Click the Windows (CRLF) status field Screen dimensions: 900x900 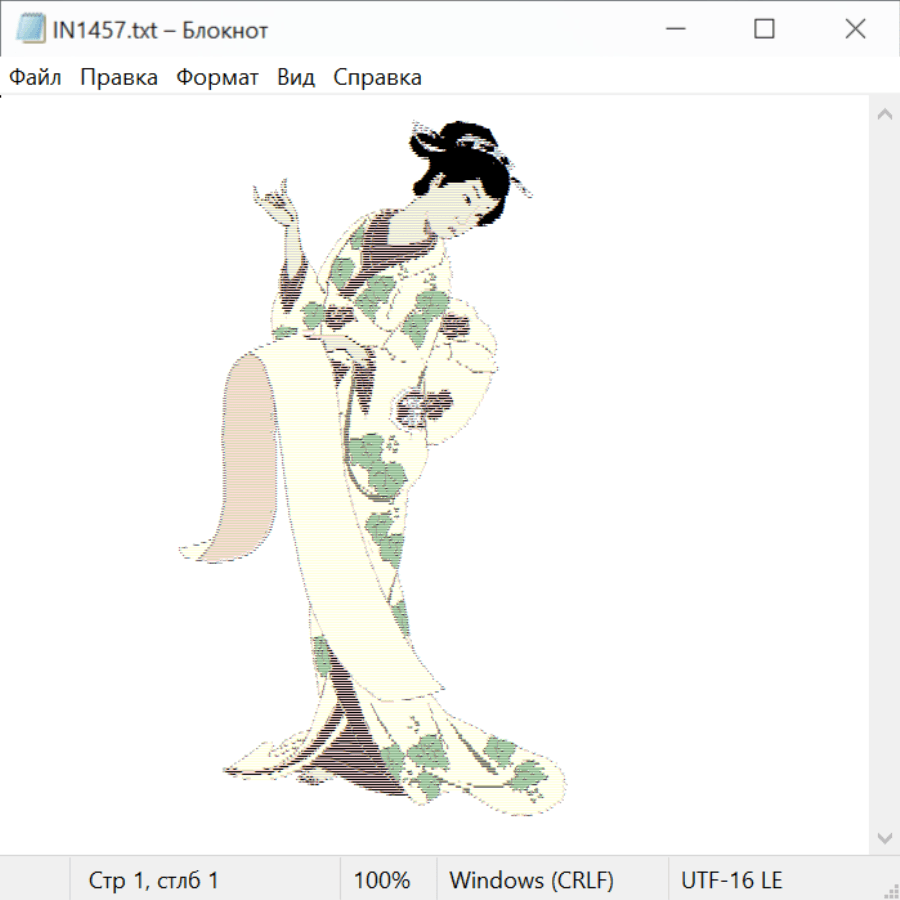click(531, 880)
